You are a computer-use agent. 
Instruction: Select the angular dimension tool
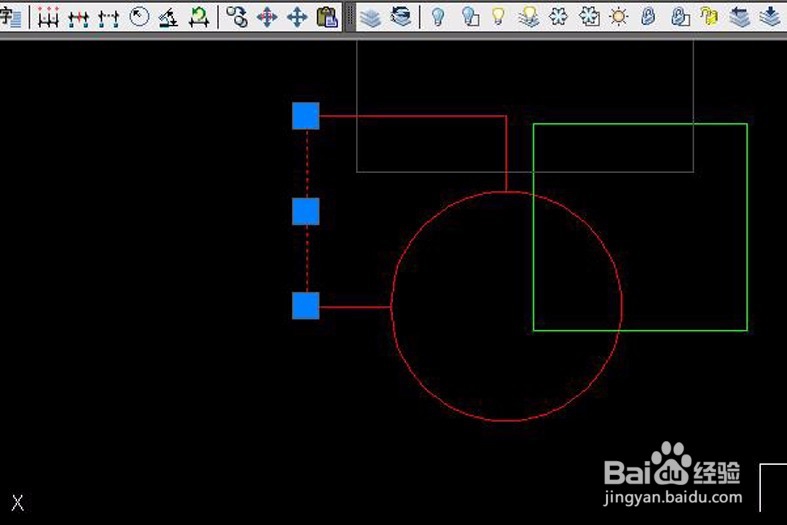pos(169,18)
